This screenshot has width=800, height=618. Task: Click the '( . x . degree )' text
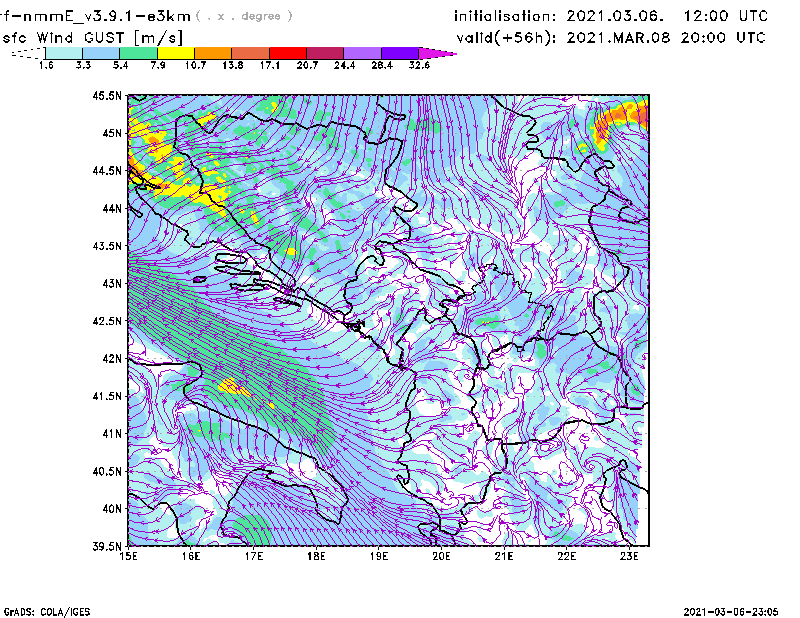(244, 16)
